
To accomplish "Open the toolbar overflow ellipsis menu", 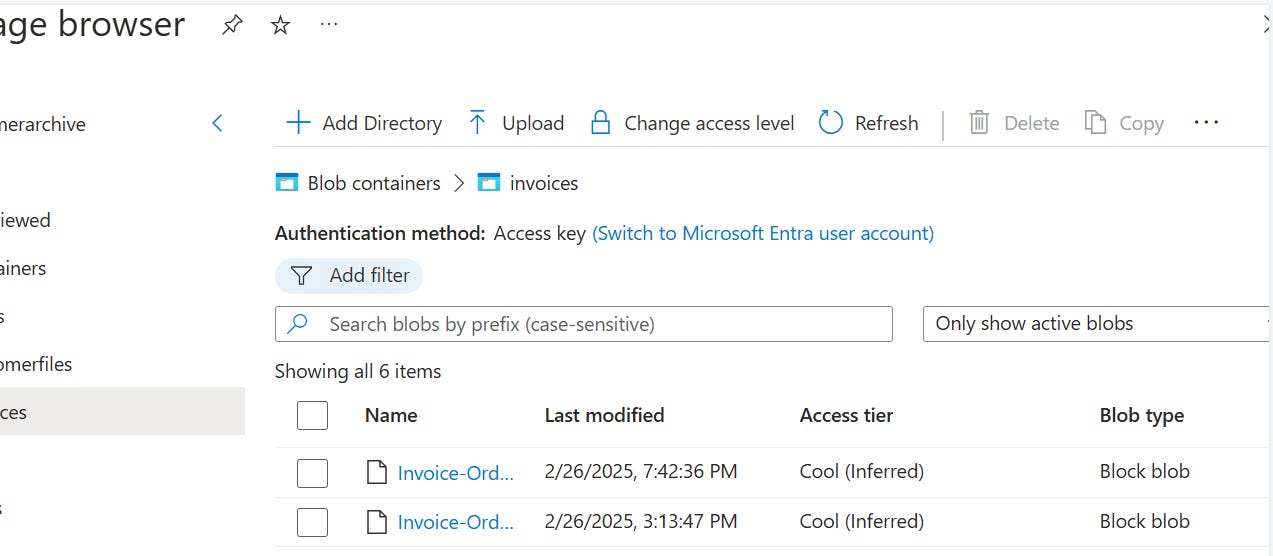I will click(x=1206, y=123).
